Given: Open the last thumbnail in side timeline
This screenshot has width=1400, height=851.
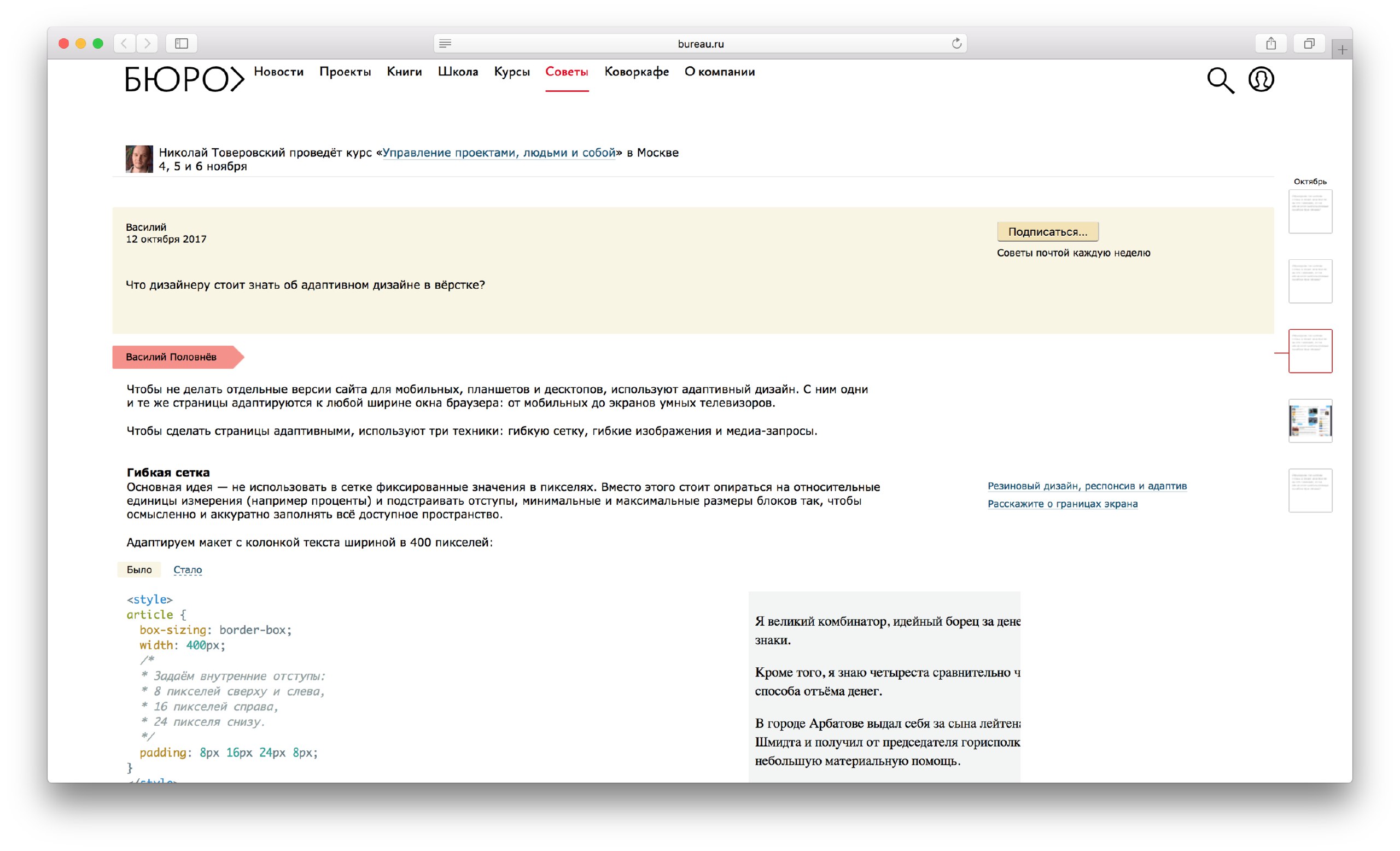Looking at the screenshot, I should pyautogui.click(x=1310, y=491).
